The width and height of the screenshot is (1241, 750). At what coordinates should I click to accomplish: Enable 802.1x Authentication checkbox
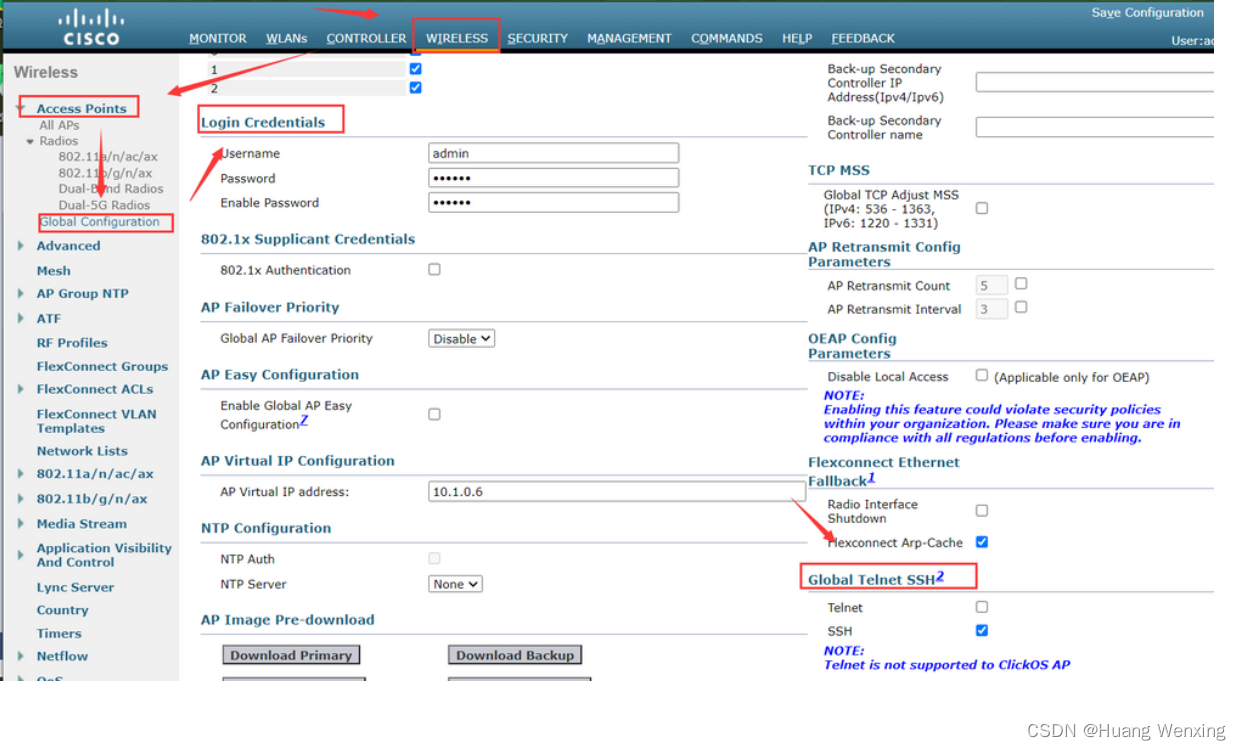(434, 269)
